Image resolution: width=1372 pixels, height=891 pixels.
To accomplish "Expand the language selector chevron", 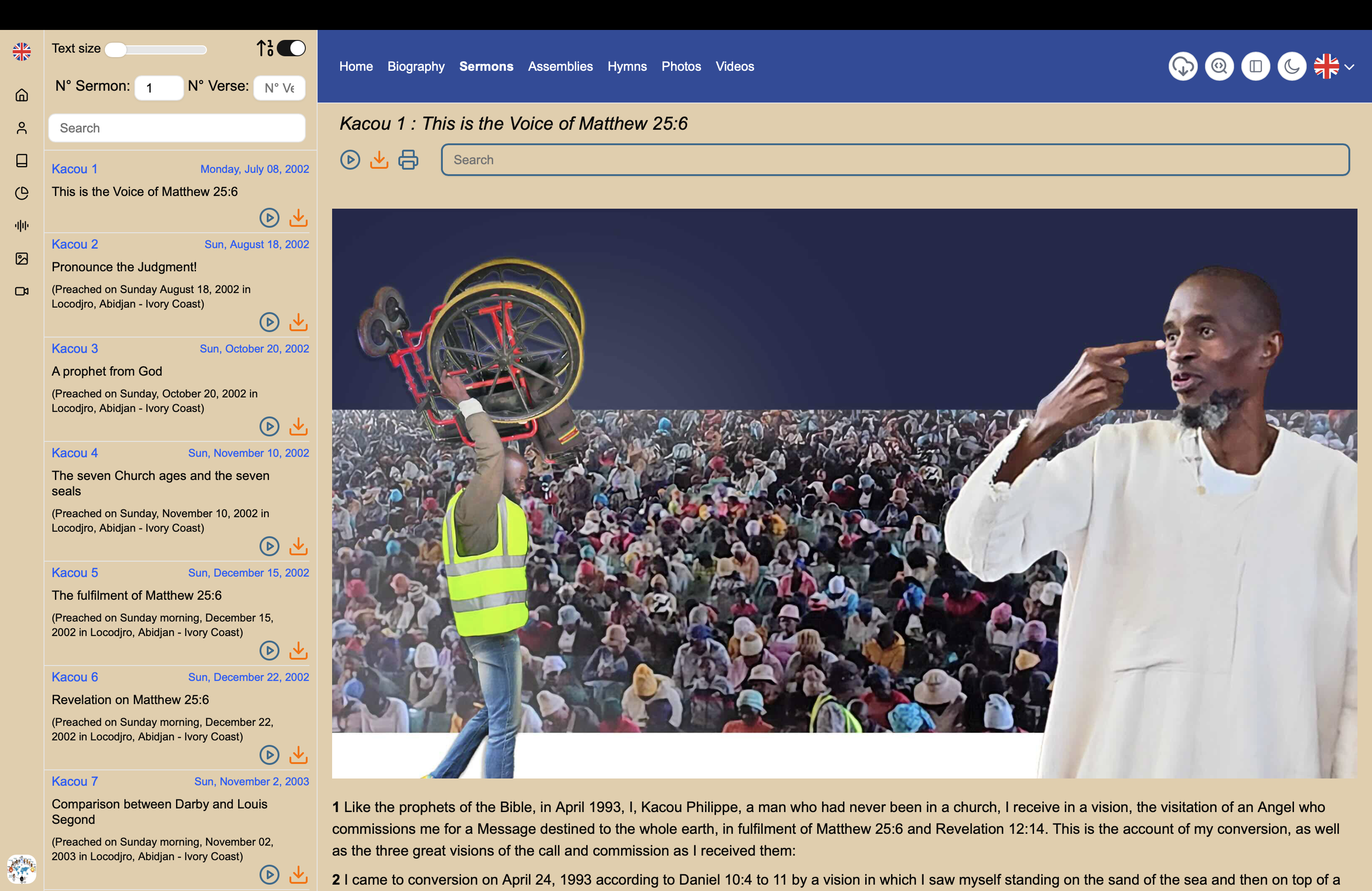I will coord(1350,68).
